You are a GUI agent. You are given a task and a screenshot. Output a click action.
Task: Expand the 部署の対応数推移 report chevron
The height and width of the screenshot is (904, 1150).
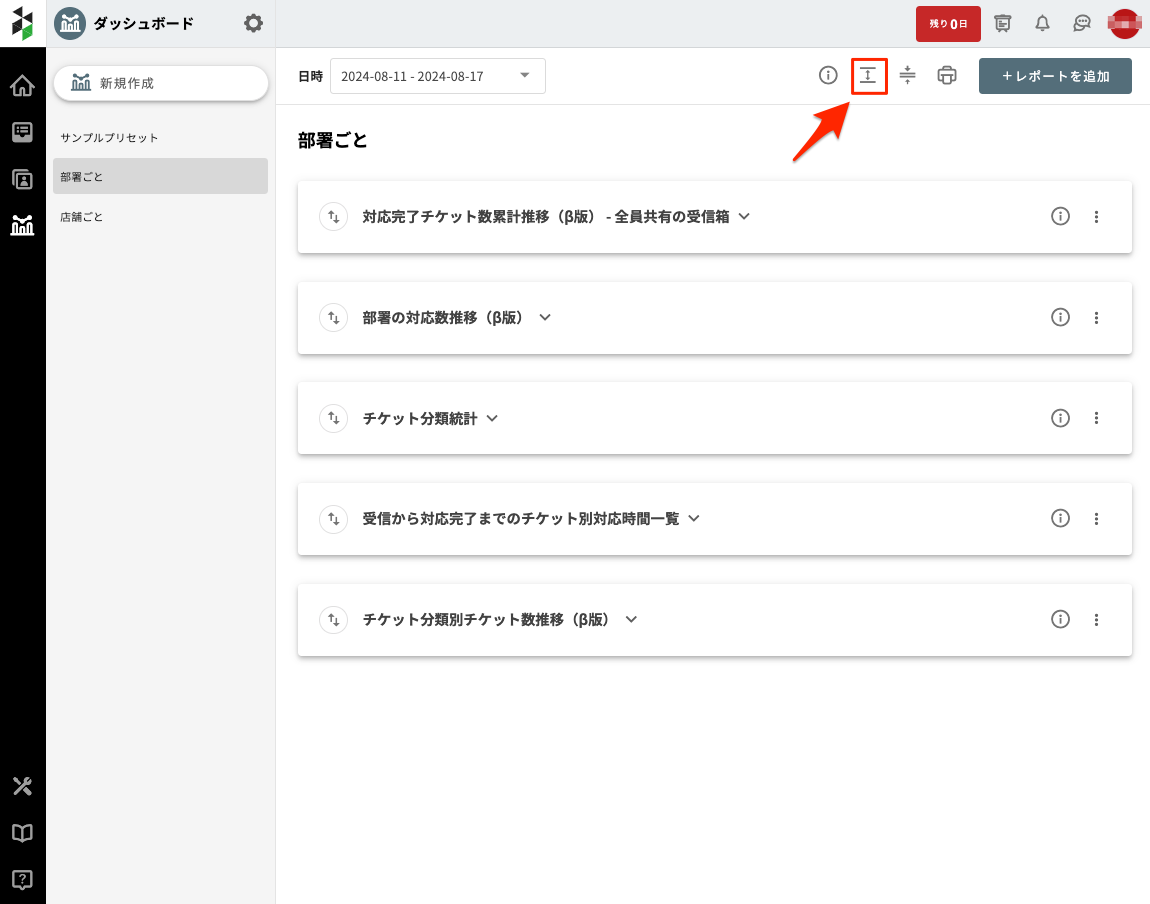tap(545, 317)
